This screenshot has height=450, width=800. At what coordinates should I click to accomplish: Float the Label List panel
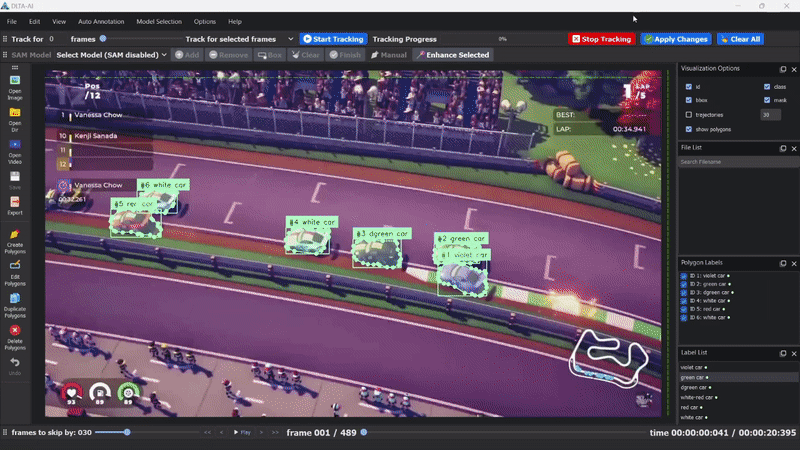click(783, 353)
